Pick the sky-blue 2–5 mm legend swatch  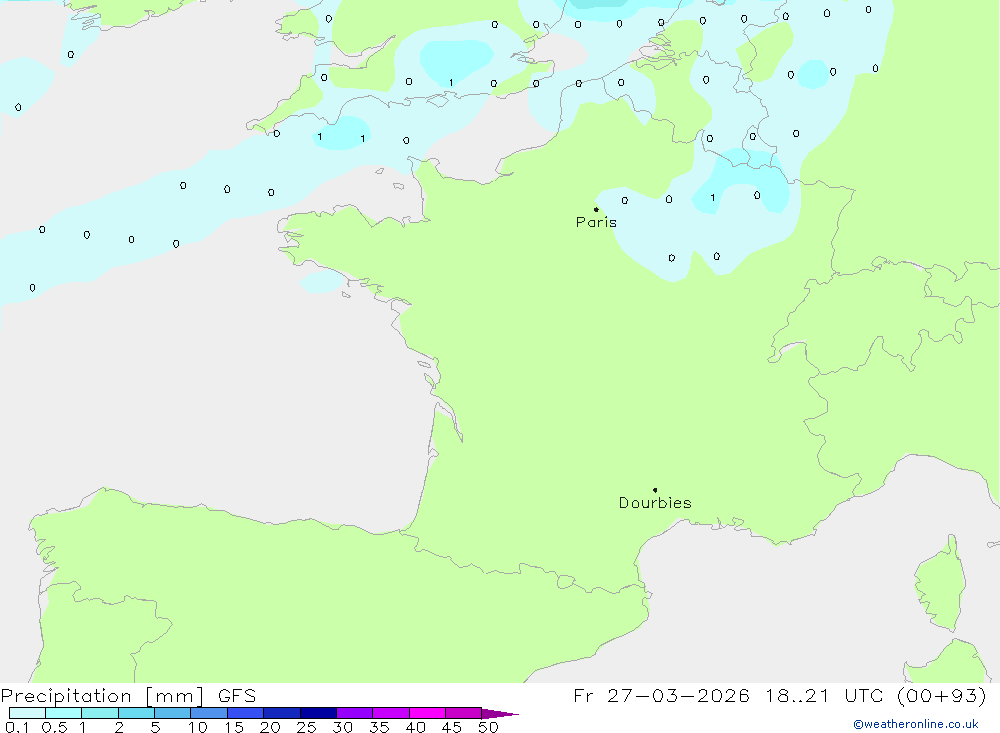(136, 713)
